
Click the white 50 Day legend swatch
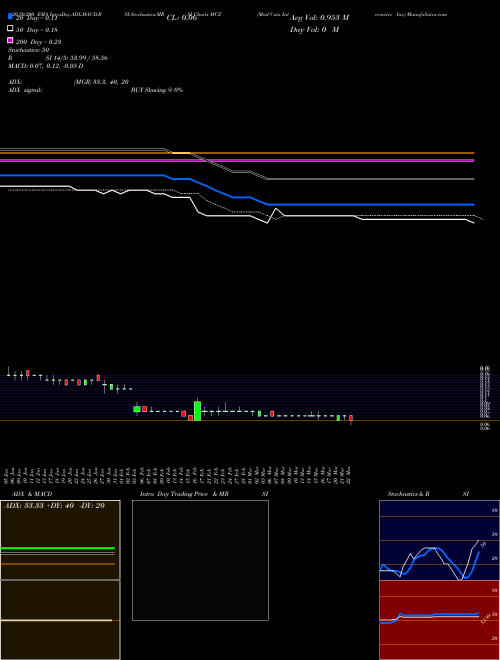10,29
